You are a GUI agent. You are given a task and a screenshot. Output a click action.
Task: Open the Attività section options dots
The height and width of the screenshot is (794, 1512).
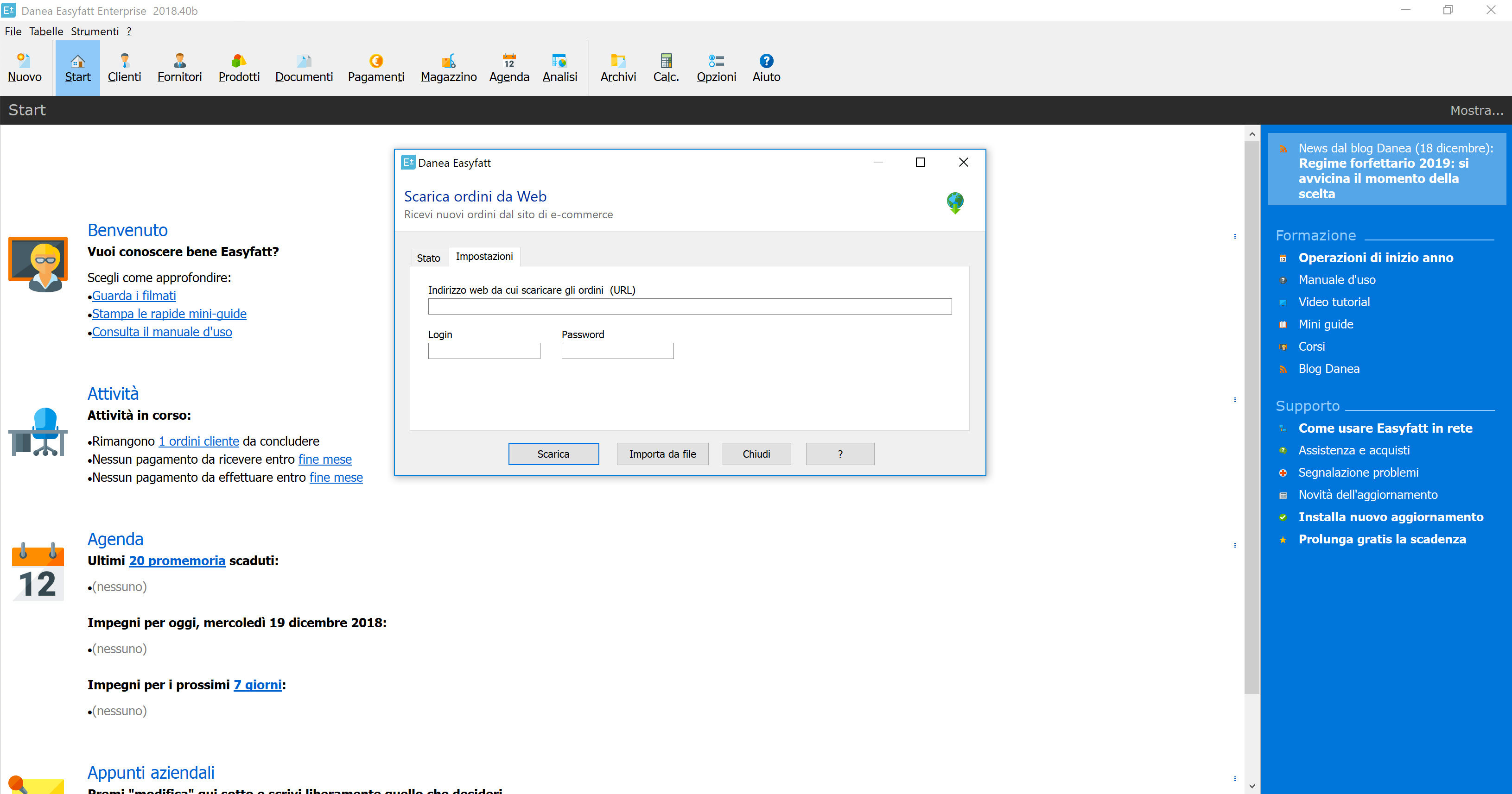click(1235, 400)
